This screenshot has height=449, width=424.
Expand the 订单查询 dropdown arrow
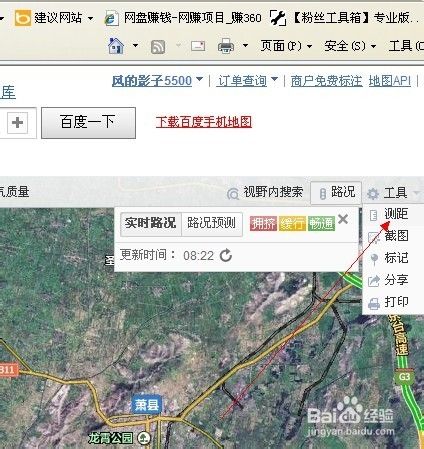274,79
